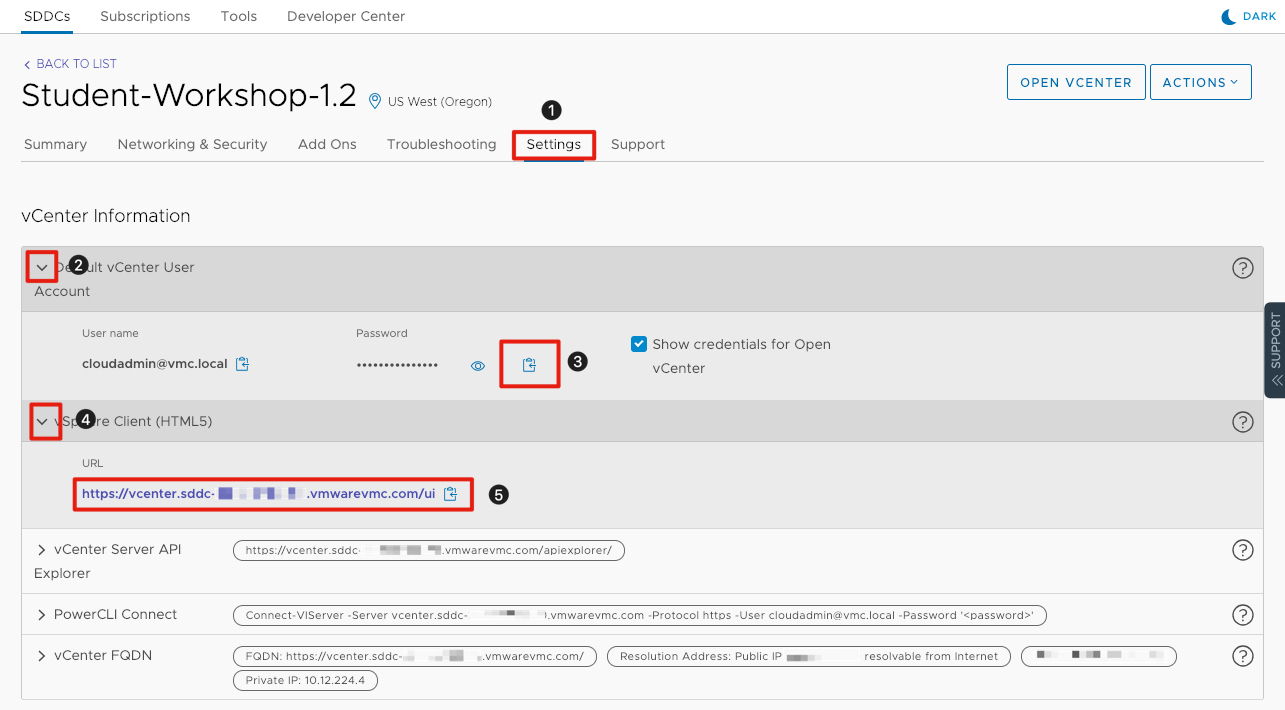Expand vCenter FQDN section
Viewport: 1285px width, 710px height.
point(42,656)
